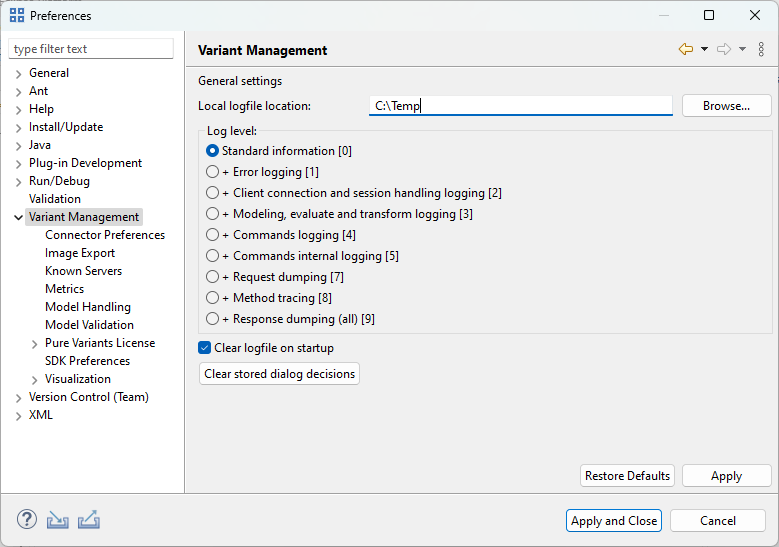Open the View Menu three-dots icon

point(762,49)
